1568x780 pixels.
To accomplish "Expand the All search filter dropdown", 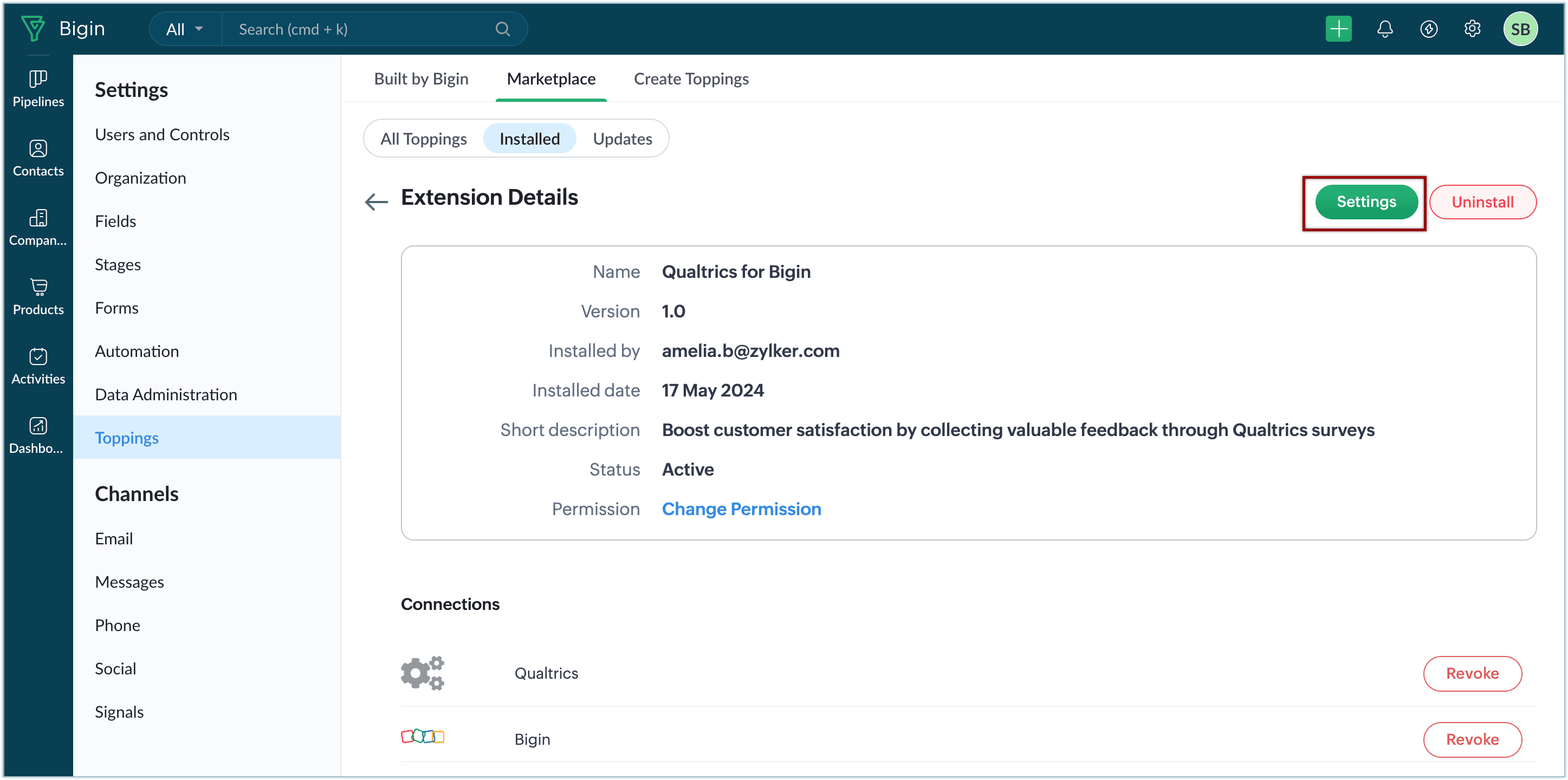I will point(185,29).
